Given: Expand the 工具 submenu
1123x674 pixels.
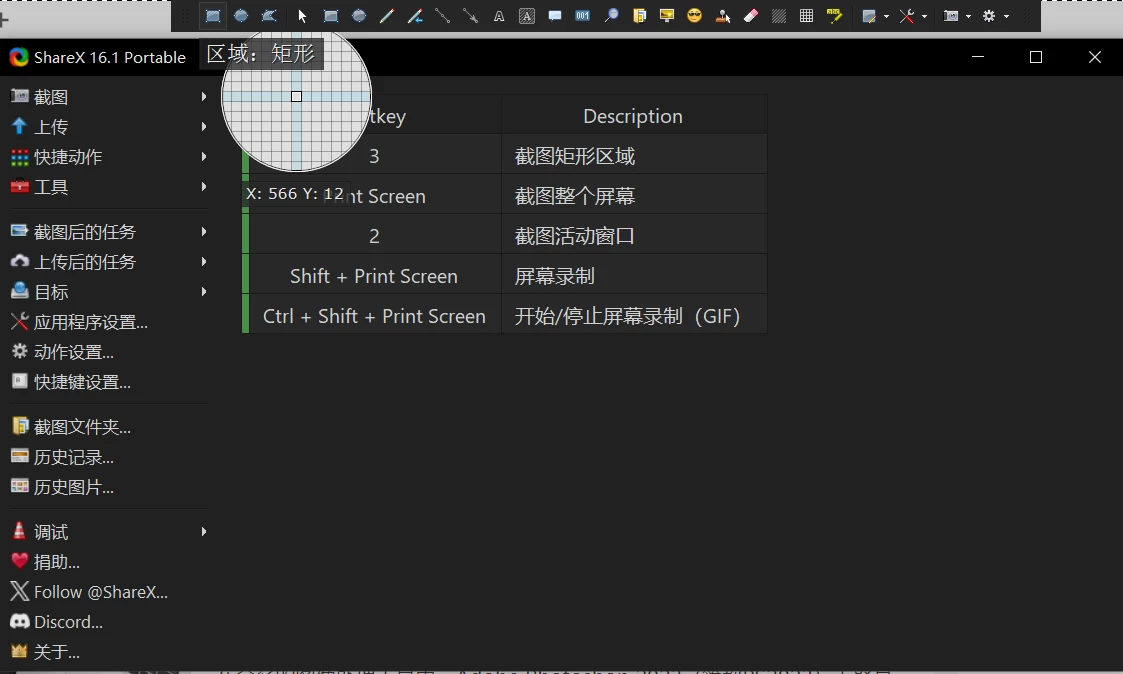Looking at the screenshot, I should [x=203, y=187].
